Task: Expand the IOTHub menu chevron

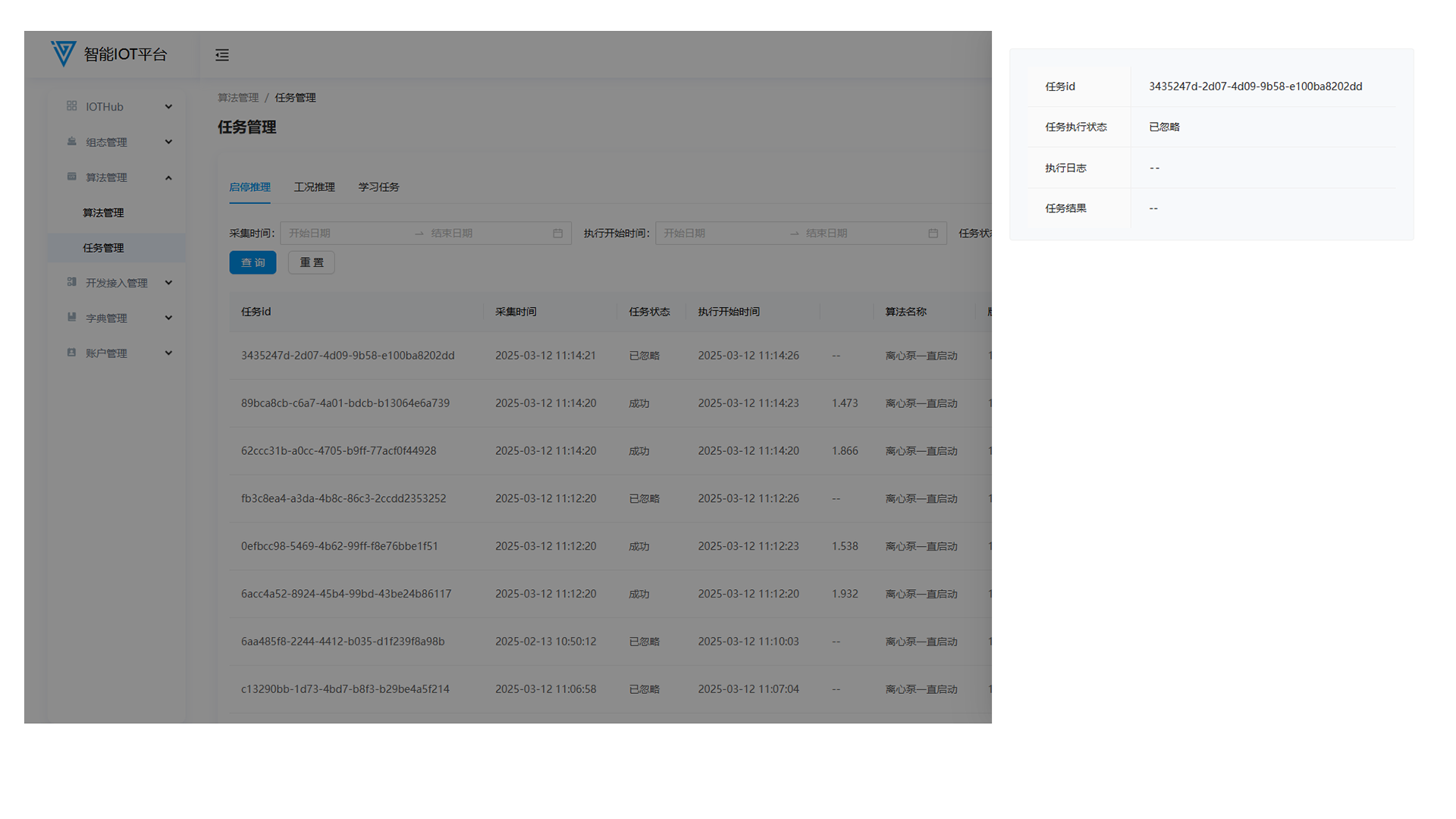Action: [x=168, y=107]
